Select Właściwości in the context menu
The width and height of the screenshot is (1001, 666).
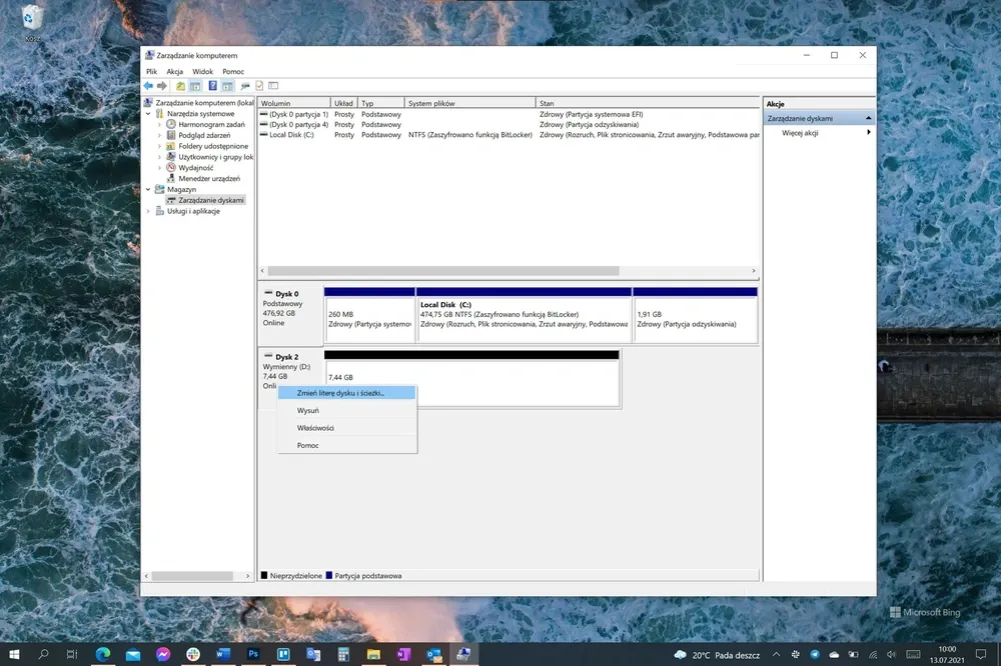click(315, 428)
